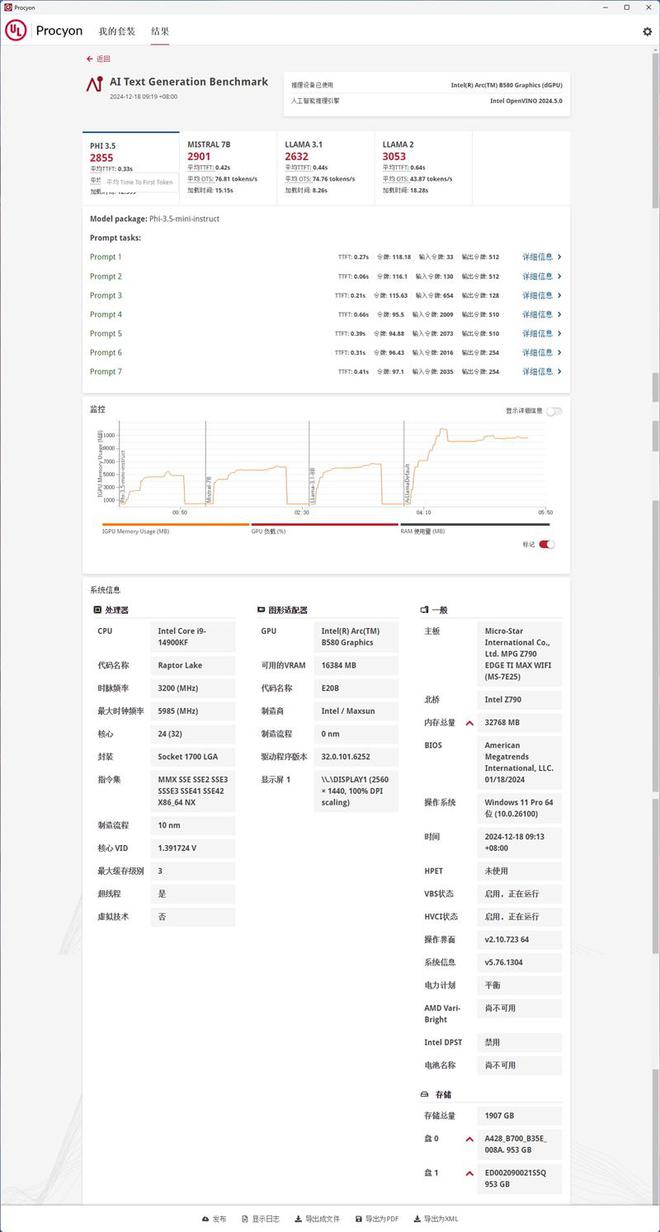The image size is (660, 1232).
Task: Collapse the 盘 0 storage entry
Action: pyautogui.click(x=469, y=1139)
